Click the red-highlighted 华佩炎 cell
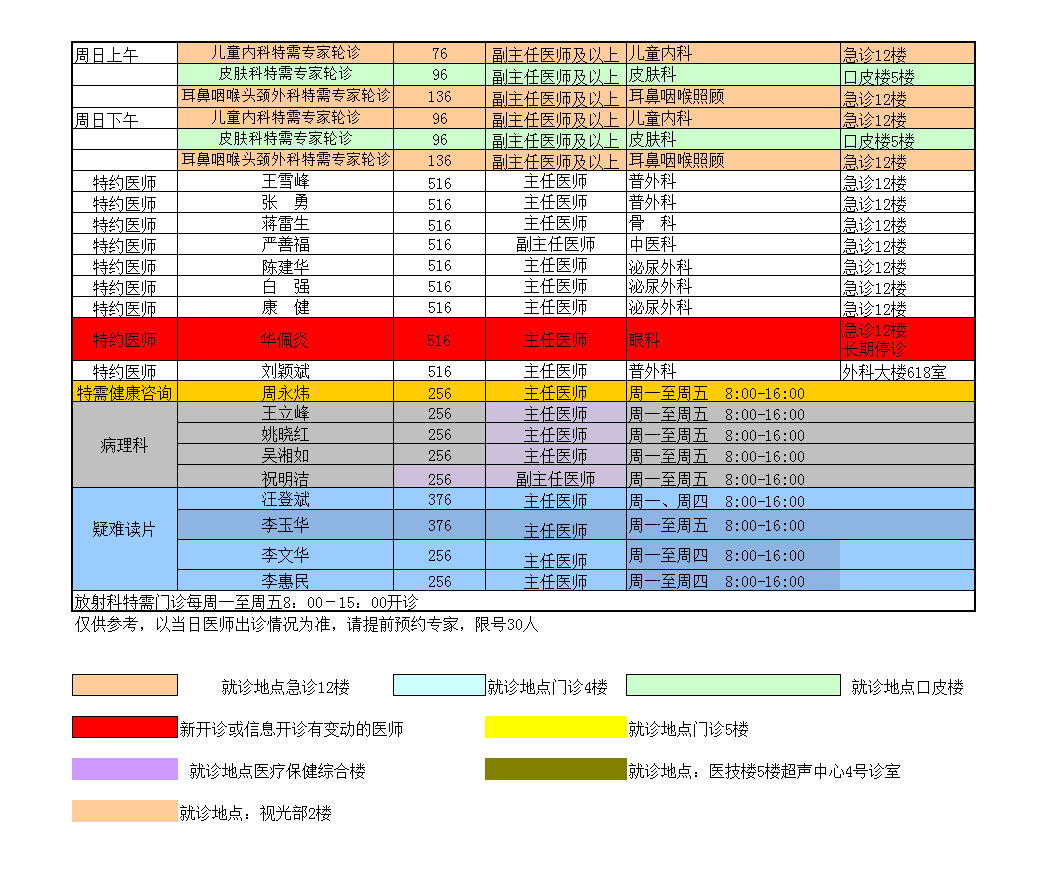Image resolution: width=1057 pixels, height=885 pixels. [285, 340]
